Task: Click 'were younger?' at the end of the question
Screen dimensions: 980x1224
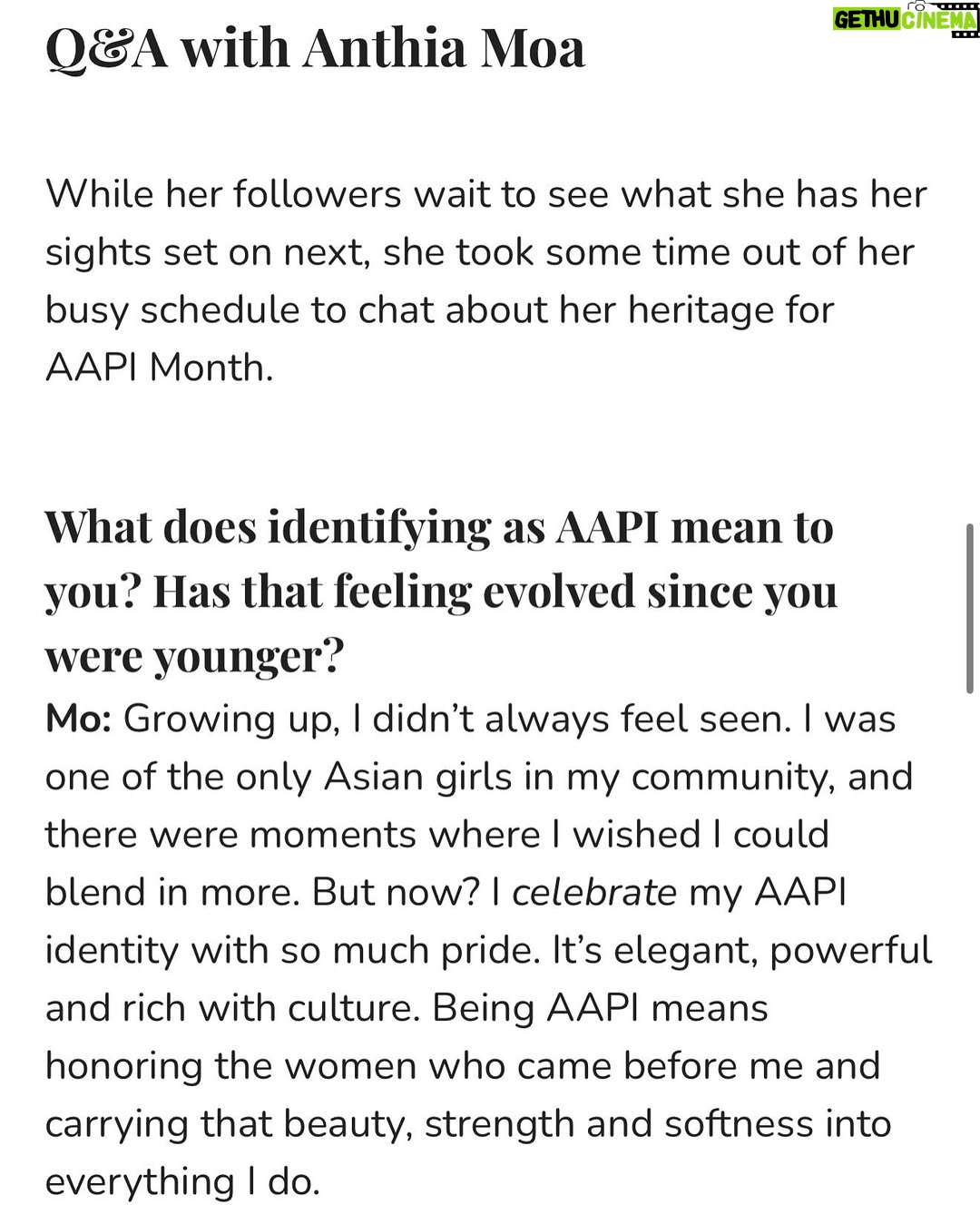Action: [194, 657]
